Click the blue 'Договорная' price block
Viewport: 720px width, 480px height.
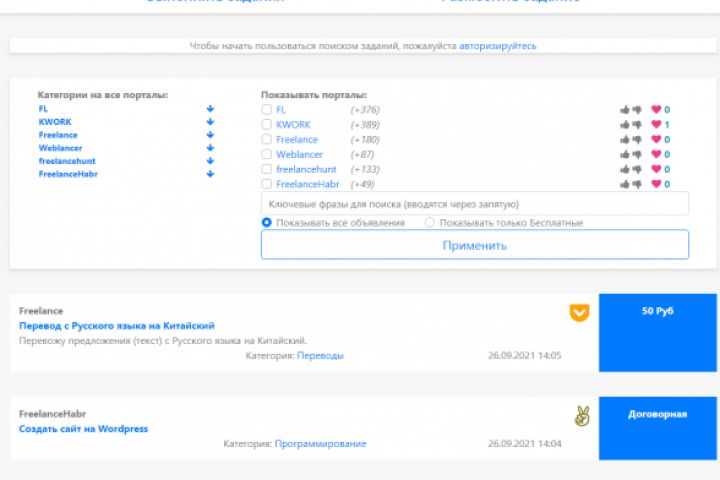(x=658, y=428)
